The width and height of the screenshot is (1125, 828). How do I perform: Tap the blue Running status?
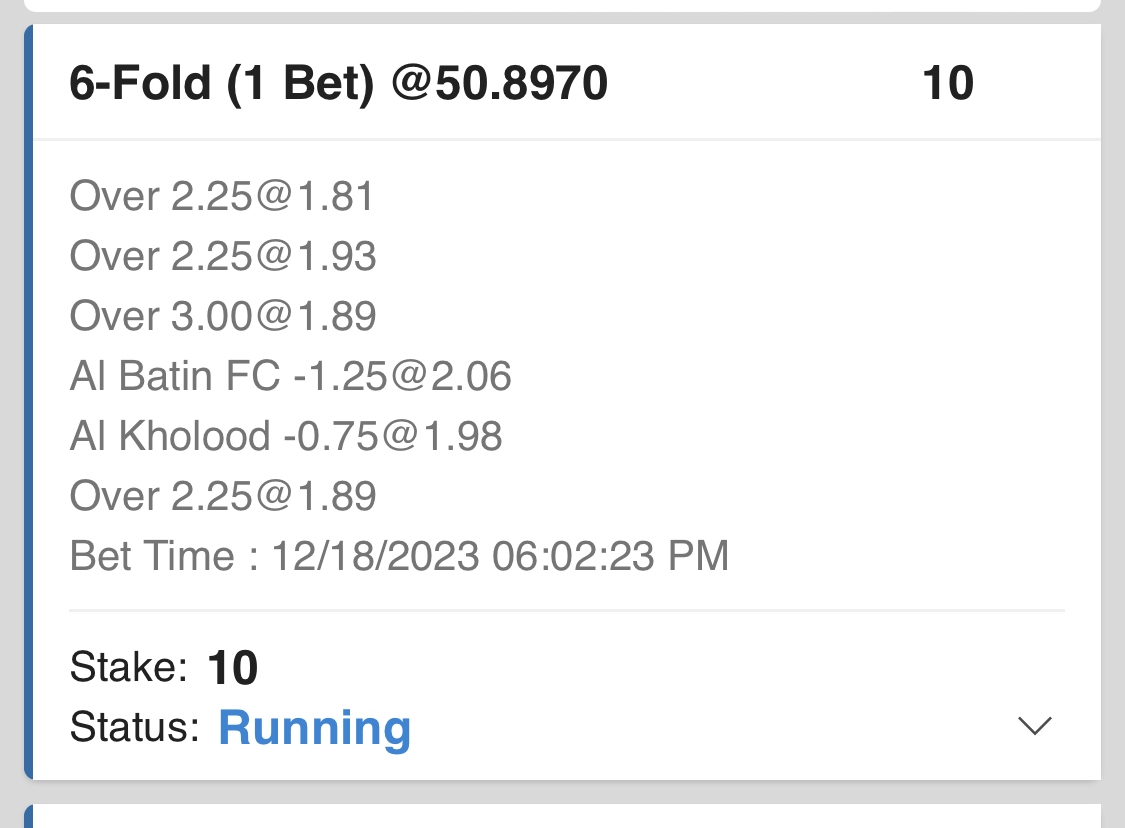(x=314, y=728)
